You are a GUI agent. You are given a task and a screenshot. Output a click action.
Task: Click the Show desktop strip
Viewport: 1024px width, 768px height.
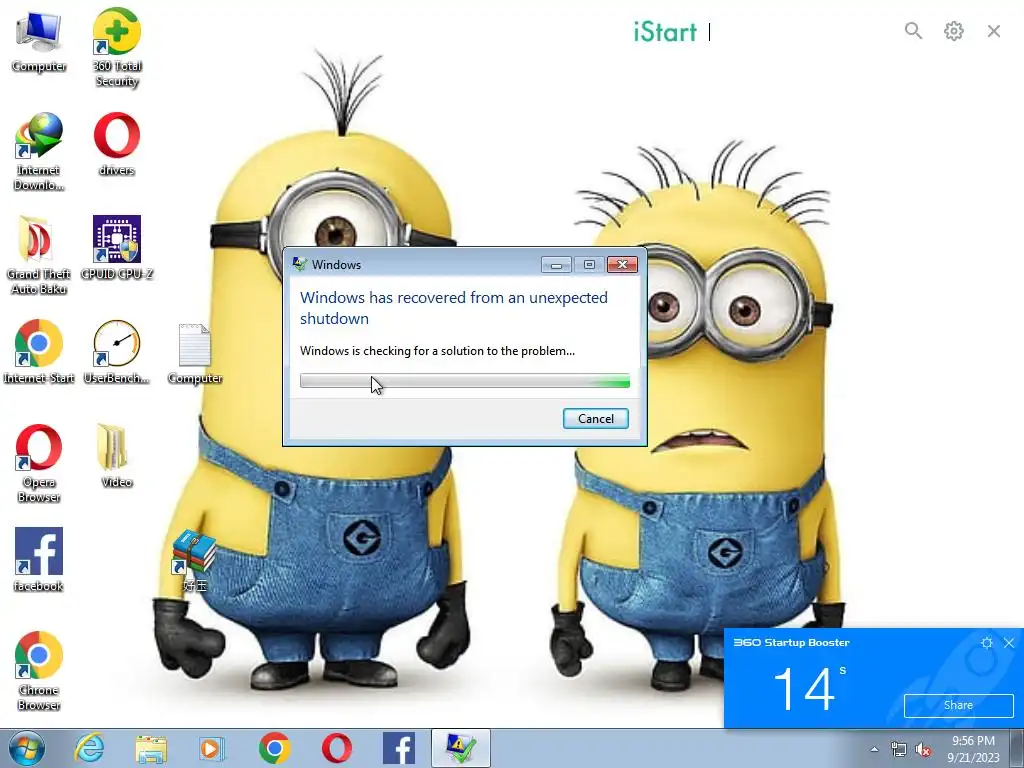tap(1017, 748)
